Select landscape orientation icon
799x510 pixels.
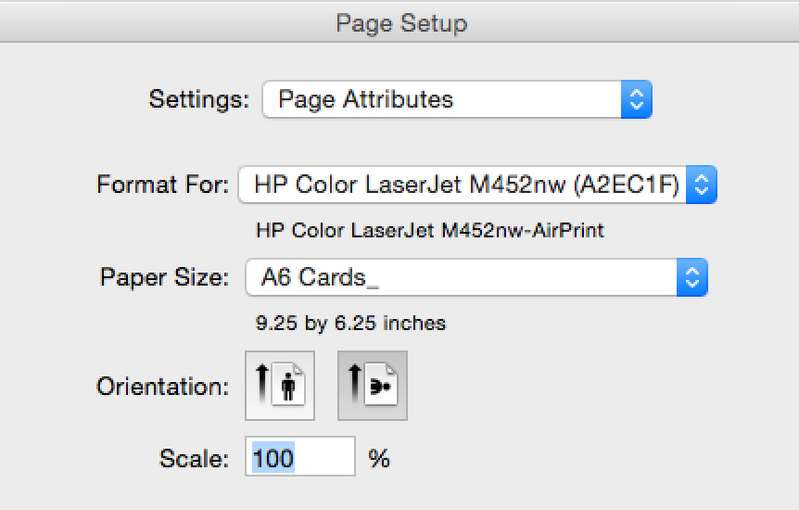pyautogui.click(x=372, y=386)
